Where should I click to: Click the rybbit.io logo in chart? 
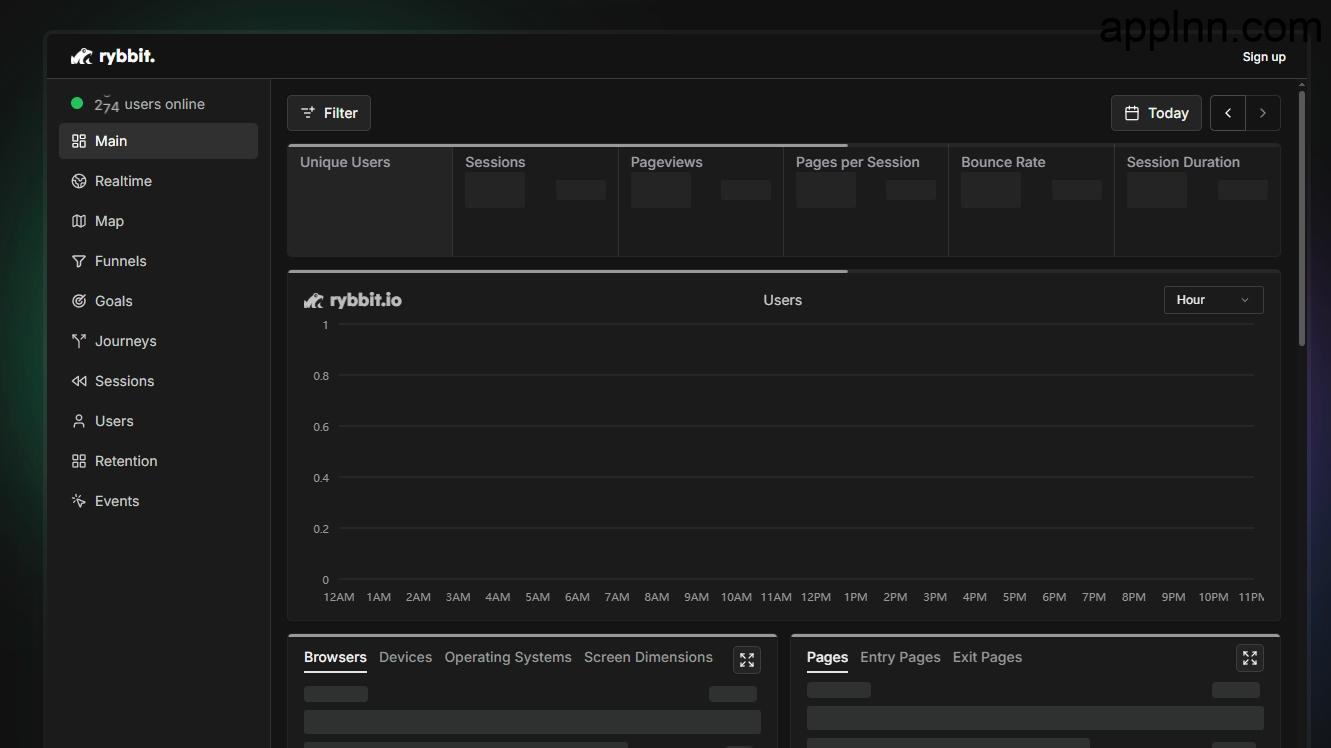point(353,300)
